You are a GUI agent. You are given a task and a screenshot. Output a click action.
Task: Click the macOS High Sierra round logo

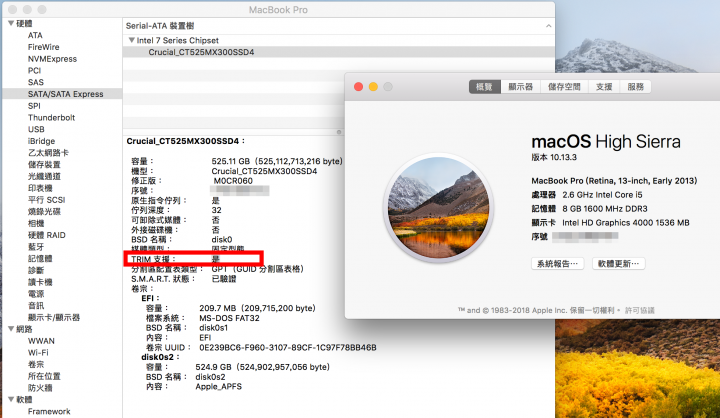click(x=439, y=208)
